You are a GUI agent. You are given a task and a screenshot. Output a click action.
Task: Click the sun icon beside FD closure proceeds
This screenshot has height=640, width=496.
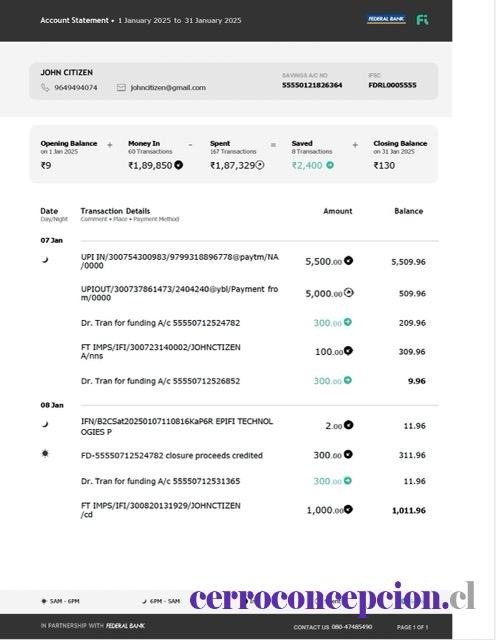45,453
